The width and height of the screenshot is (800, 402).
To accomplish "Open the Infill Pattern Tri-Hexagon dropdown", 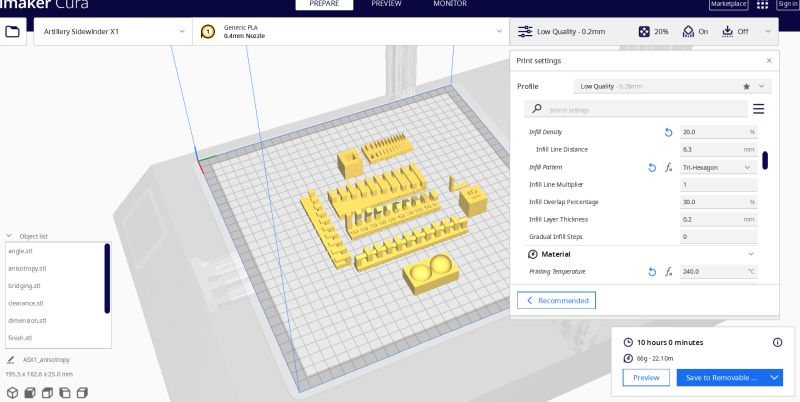I will click(x=718, y=167).
